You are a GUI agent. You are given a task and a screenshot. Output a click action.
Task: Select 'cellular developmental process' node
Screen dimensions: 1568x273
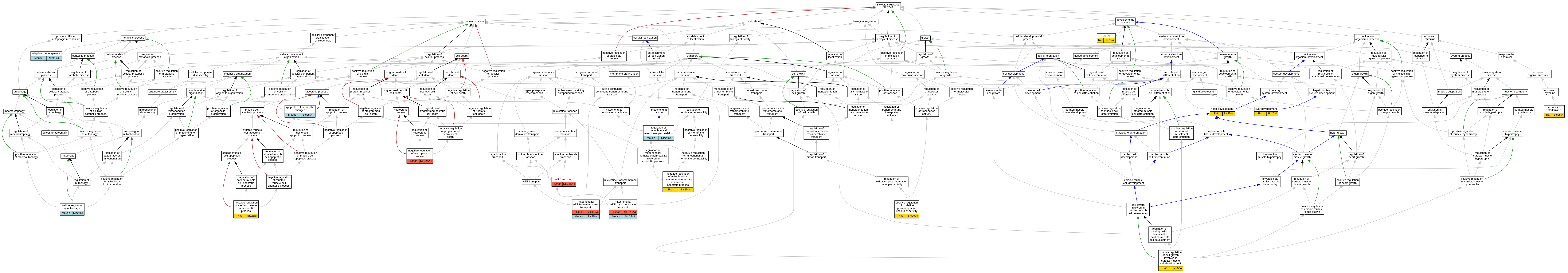click(x=1028, y=38)
